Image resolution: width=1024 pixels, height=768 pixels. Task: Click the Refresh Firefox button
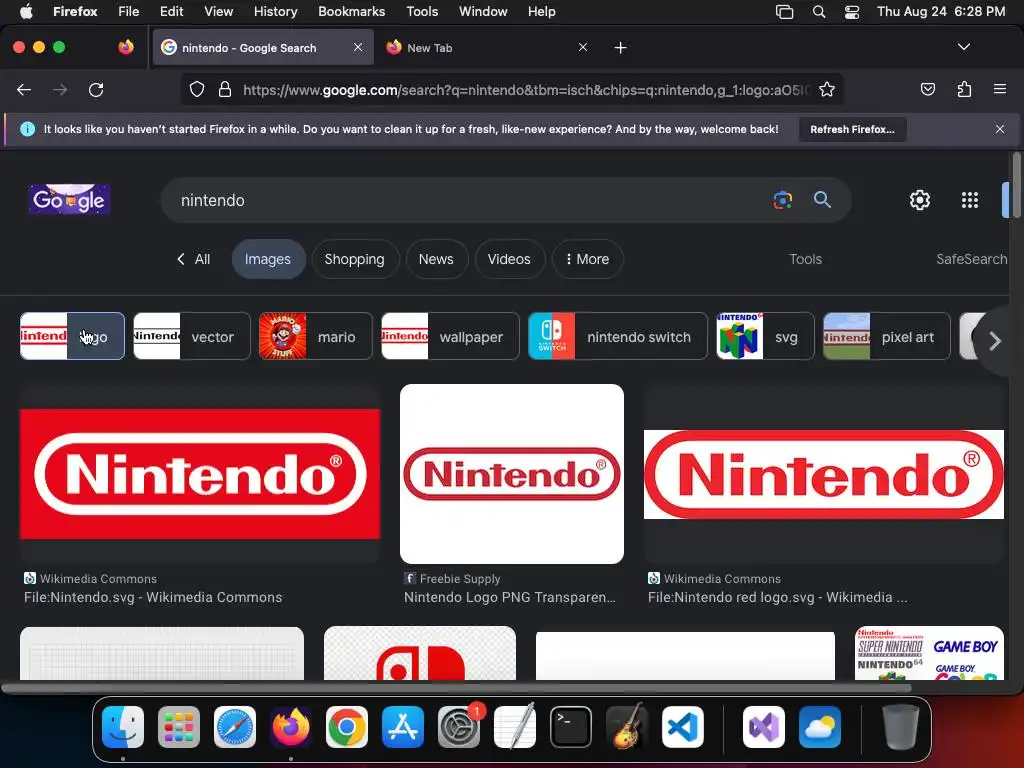coord(852,129)
